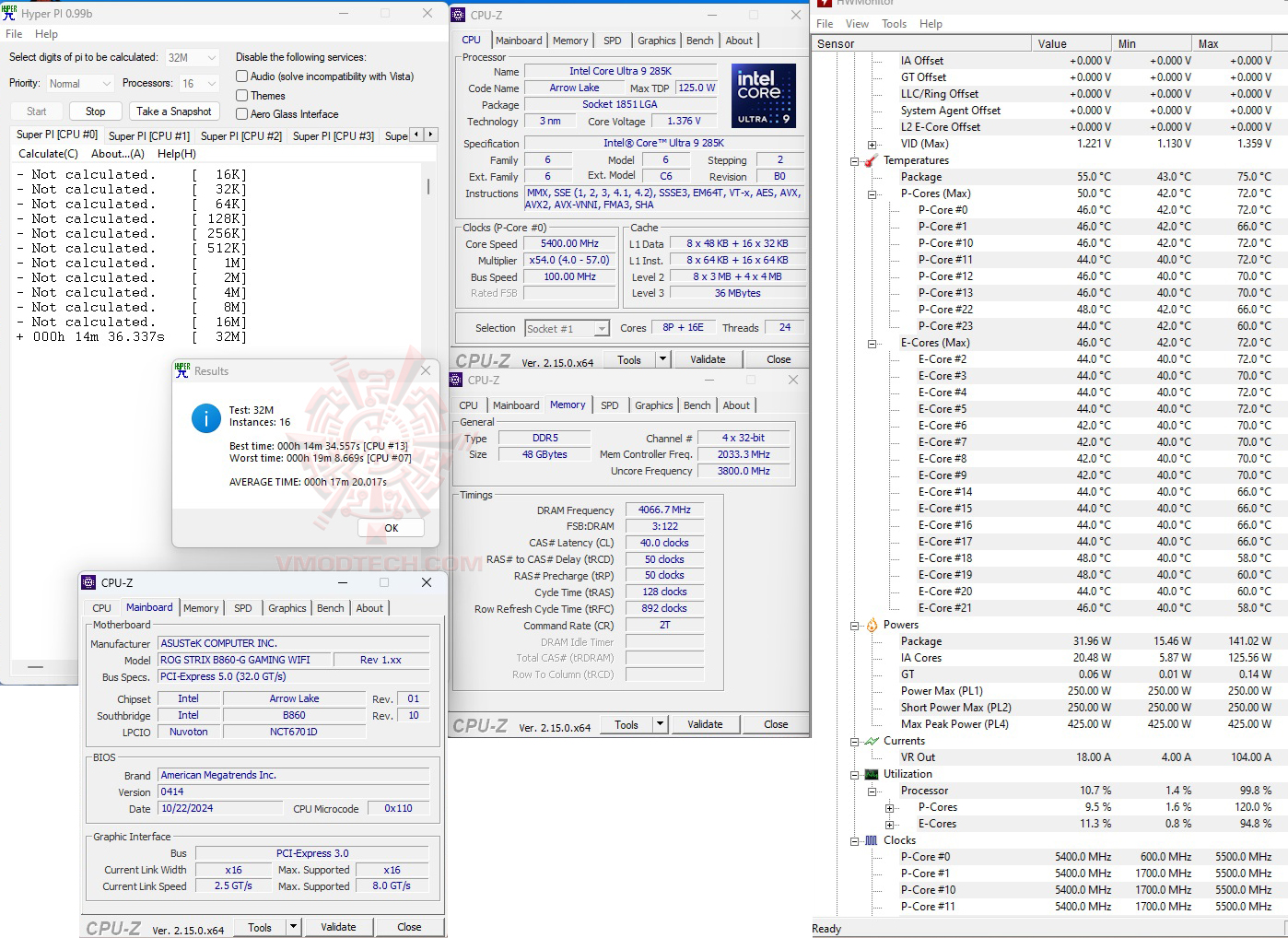Click the Currents icon in HWMonitor tree
1288x938 pixels.
[871, 741]
